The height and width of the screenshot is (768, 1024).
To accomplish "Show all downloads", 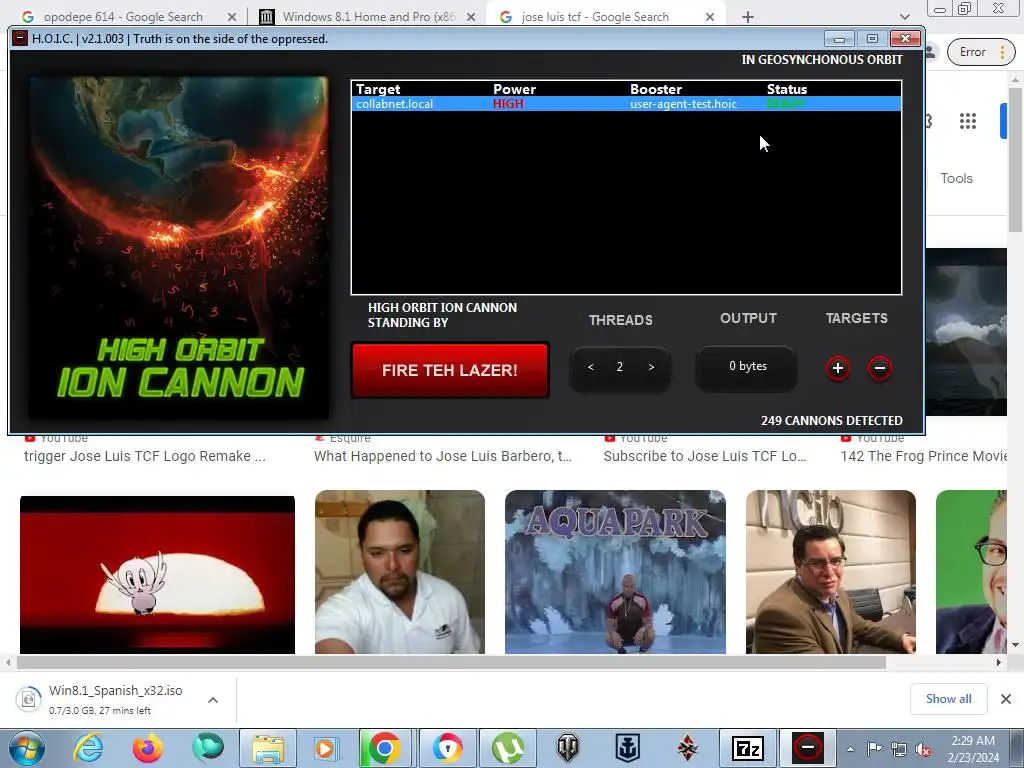I will (948, 699).
